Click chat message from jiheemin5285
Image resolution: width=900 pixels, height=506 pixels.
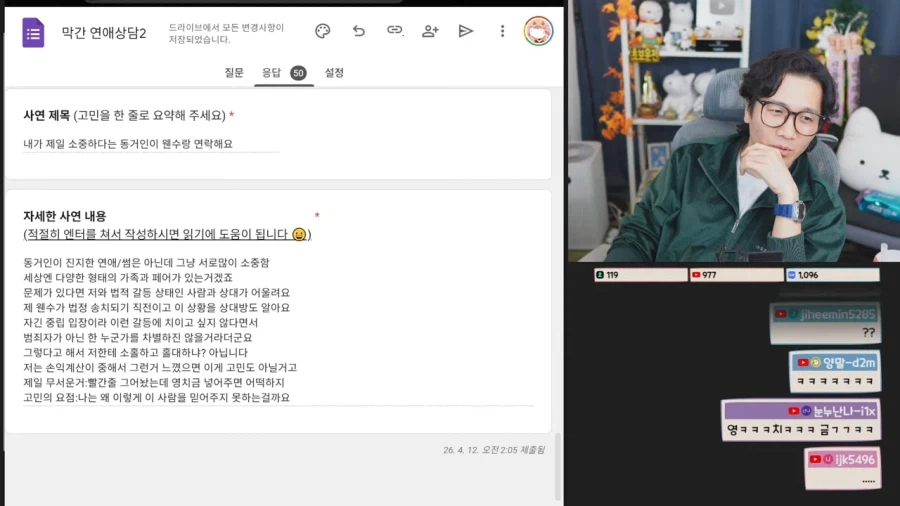point(825,324)
